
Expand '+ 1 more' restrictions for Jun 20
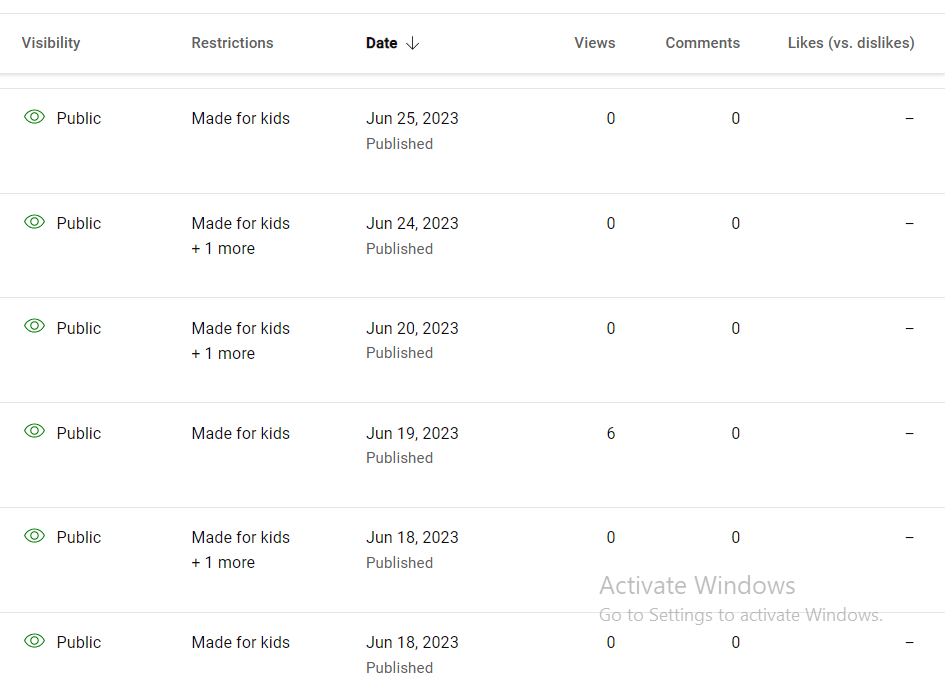point(223,353)
